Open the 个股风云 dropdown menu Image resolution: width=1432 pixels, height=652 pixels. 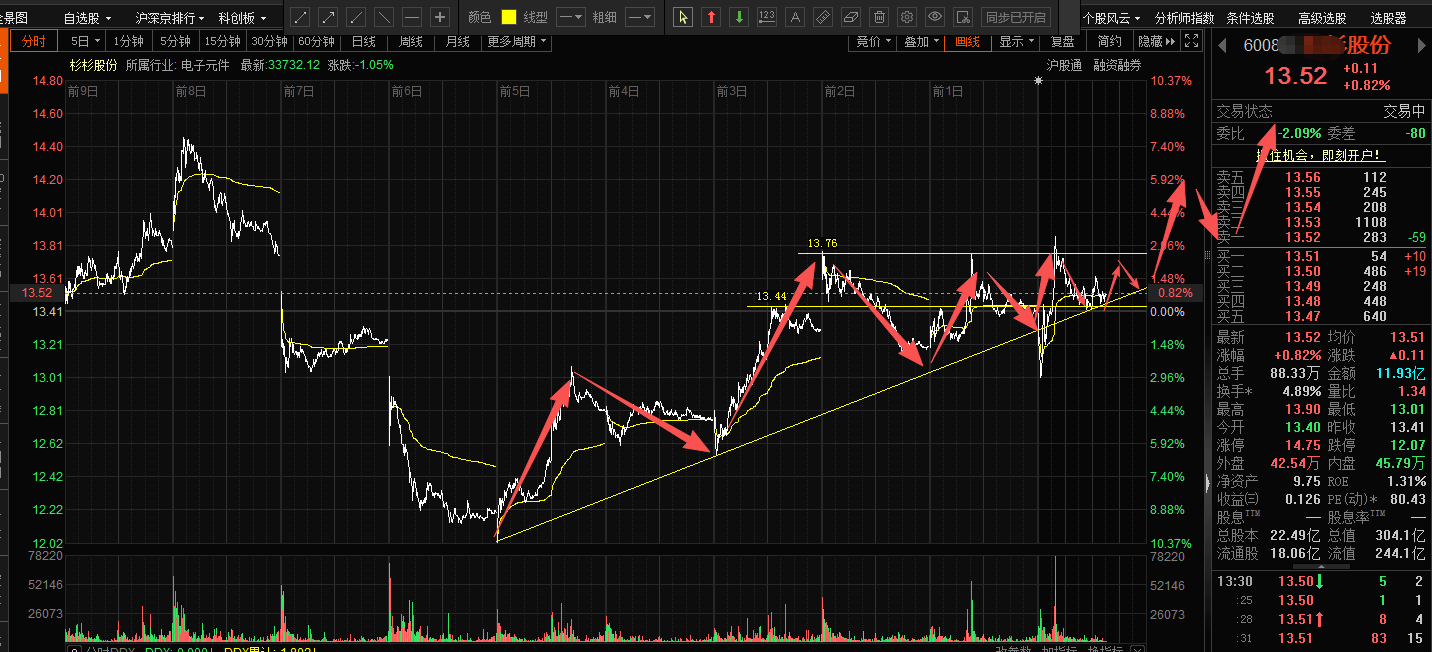tap(1113, 18)
